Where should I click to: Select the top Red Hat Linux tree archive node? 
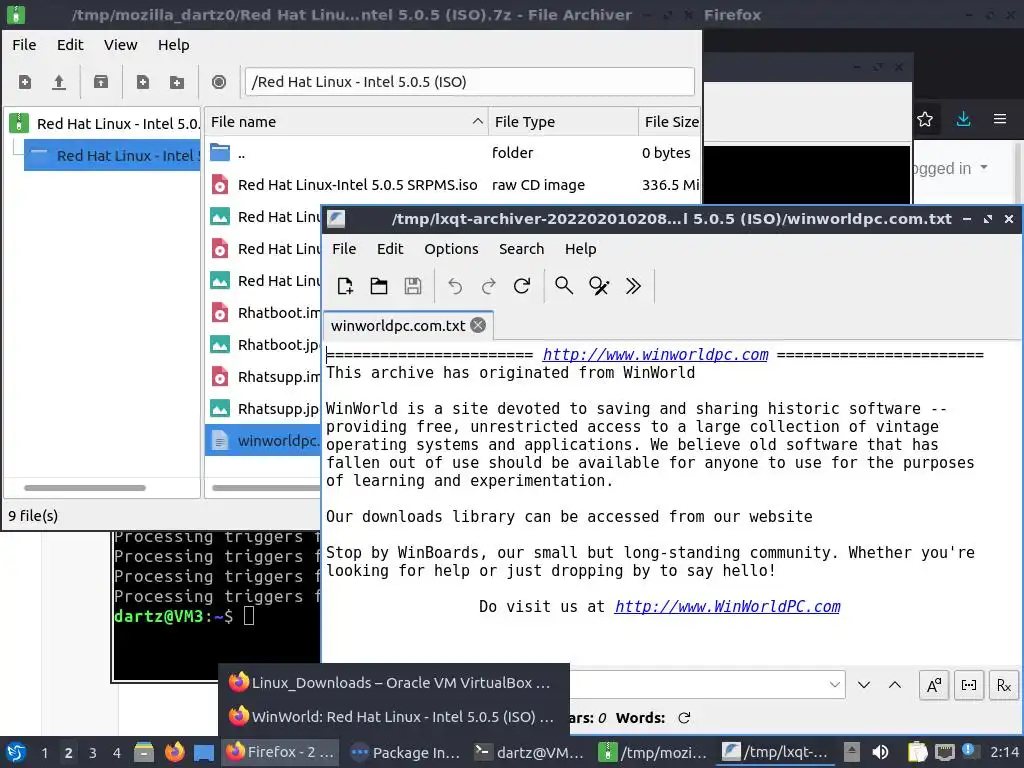tap(104, 123)
